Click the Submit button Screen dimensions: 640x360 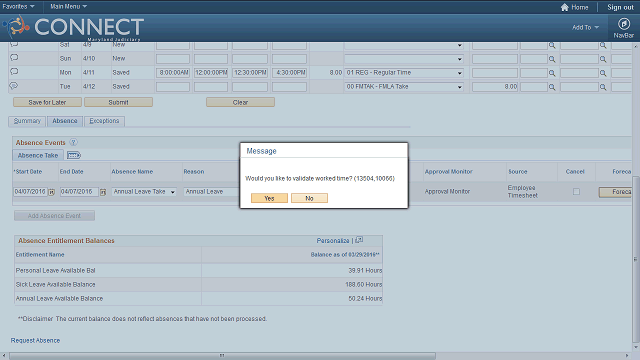pos(118,102)
